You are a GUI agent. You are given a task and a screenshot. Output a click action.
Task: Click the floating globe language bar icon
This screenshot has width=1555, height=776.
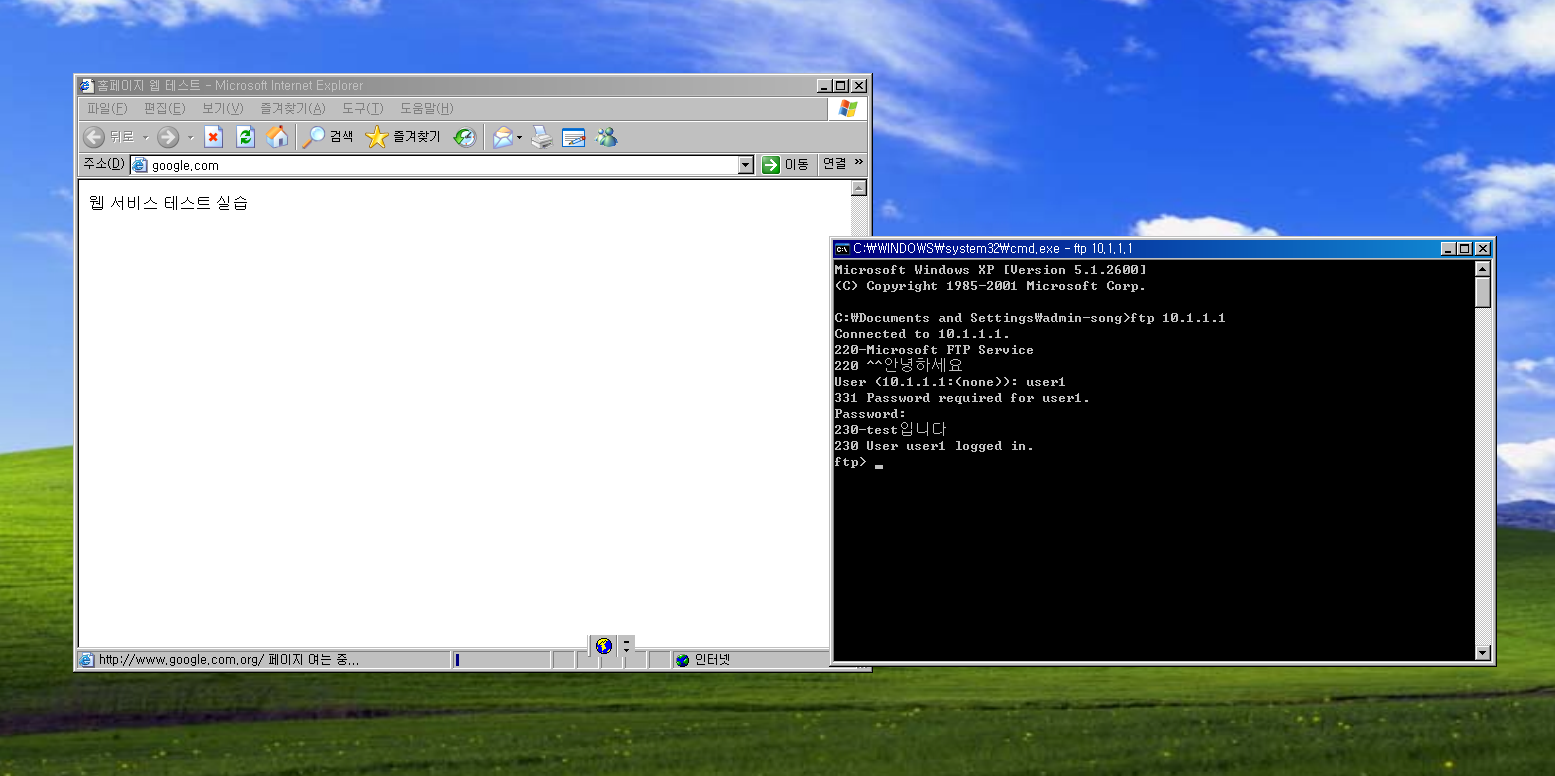click(603, 646)
